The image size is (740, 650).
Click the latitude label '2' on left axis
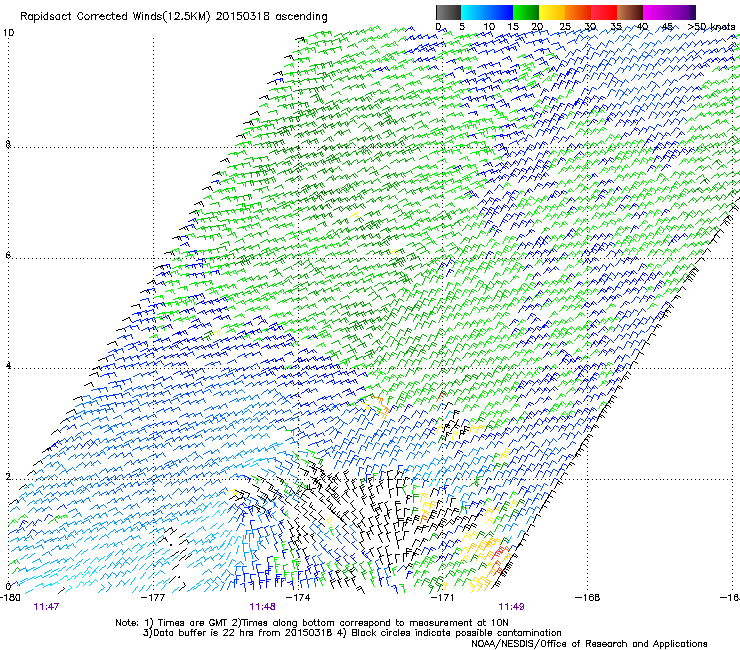point(8,477)
